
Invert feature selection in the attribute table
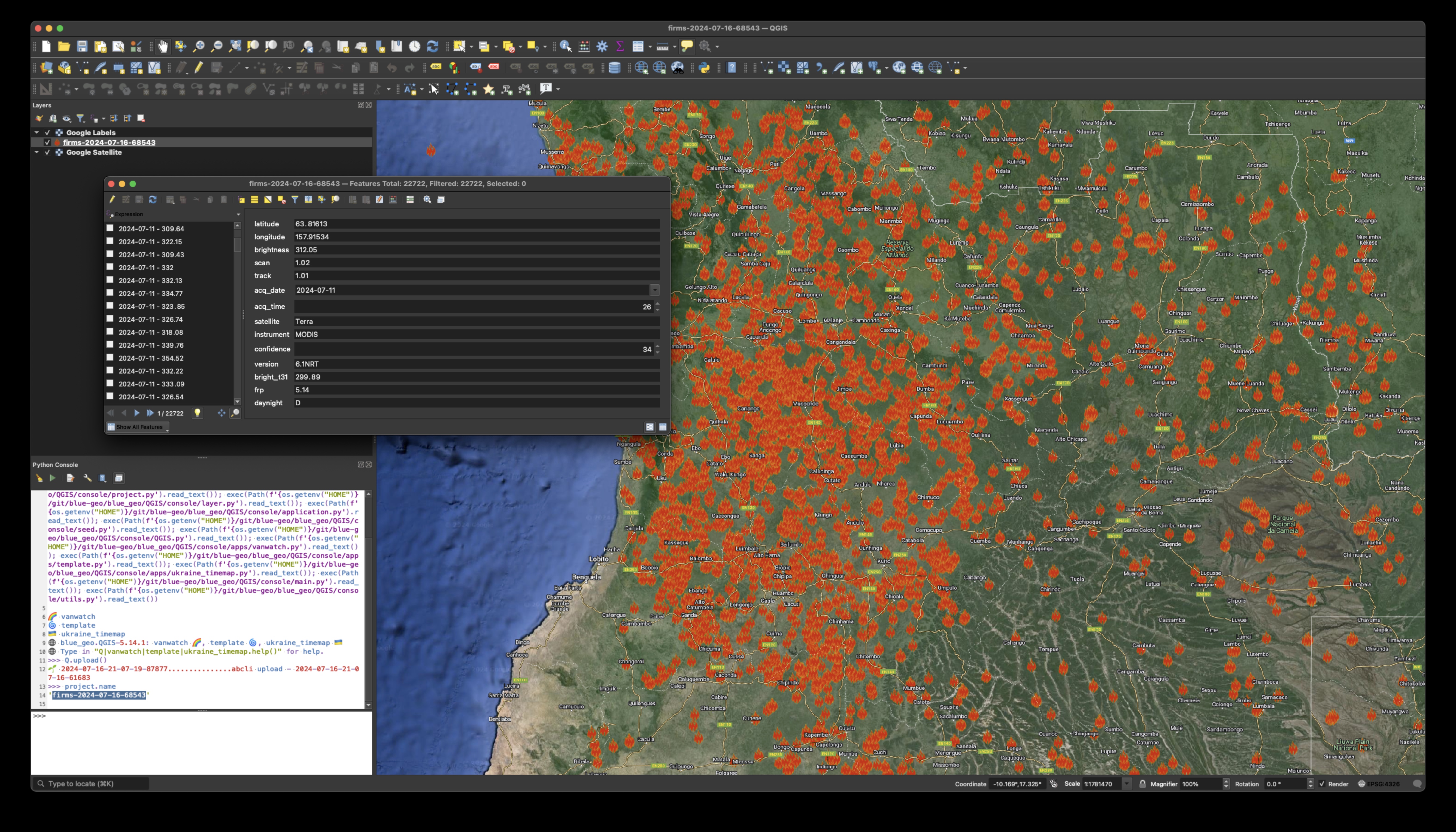click(268, 199)
